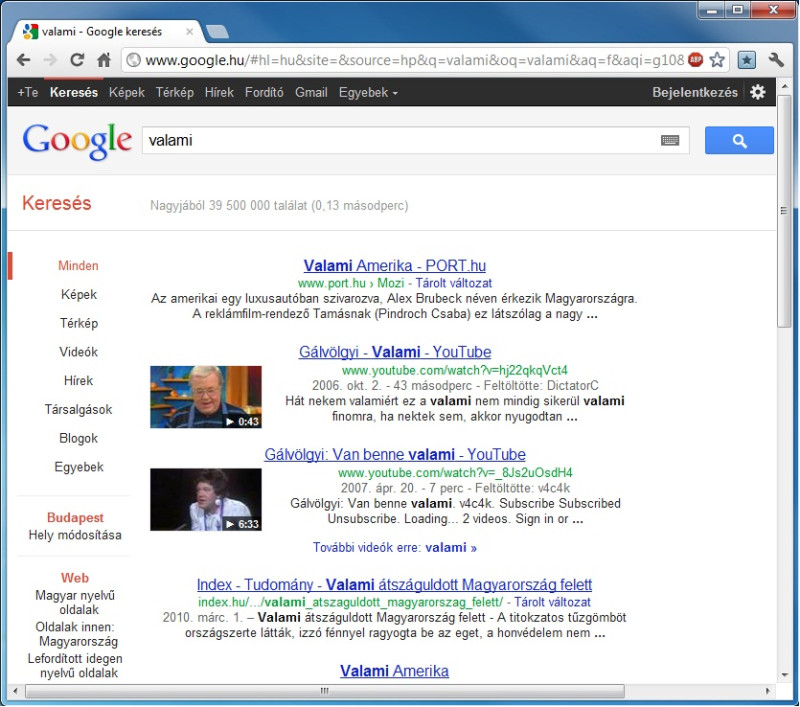Select the Minden filter in the sidebar

point(78,265)
